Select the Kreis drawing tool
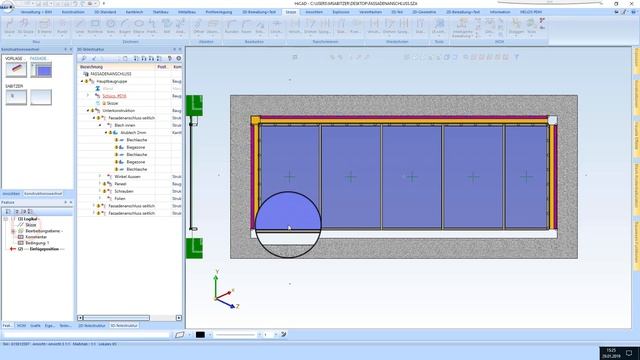The image size is (640, 360). tap(111, 27)
